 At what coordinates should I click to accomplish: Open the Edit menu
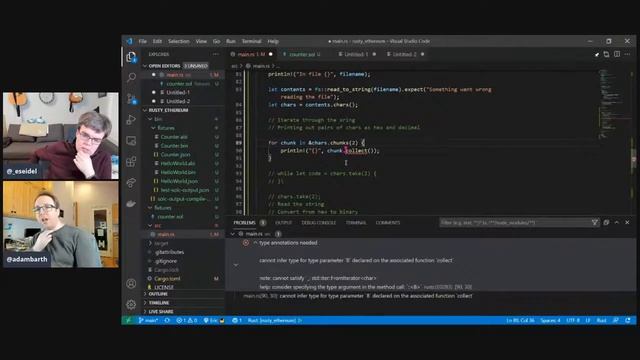tap(157, 41)
